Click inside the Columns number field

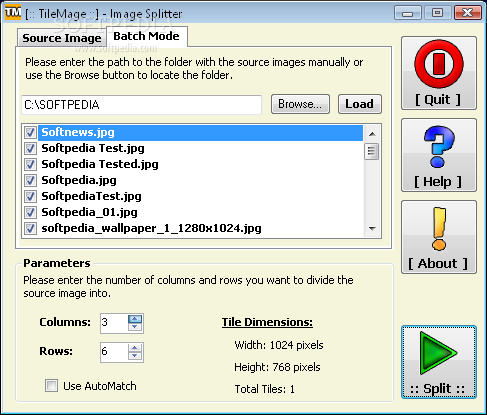114,323
